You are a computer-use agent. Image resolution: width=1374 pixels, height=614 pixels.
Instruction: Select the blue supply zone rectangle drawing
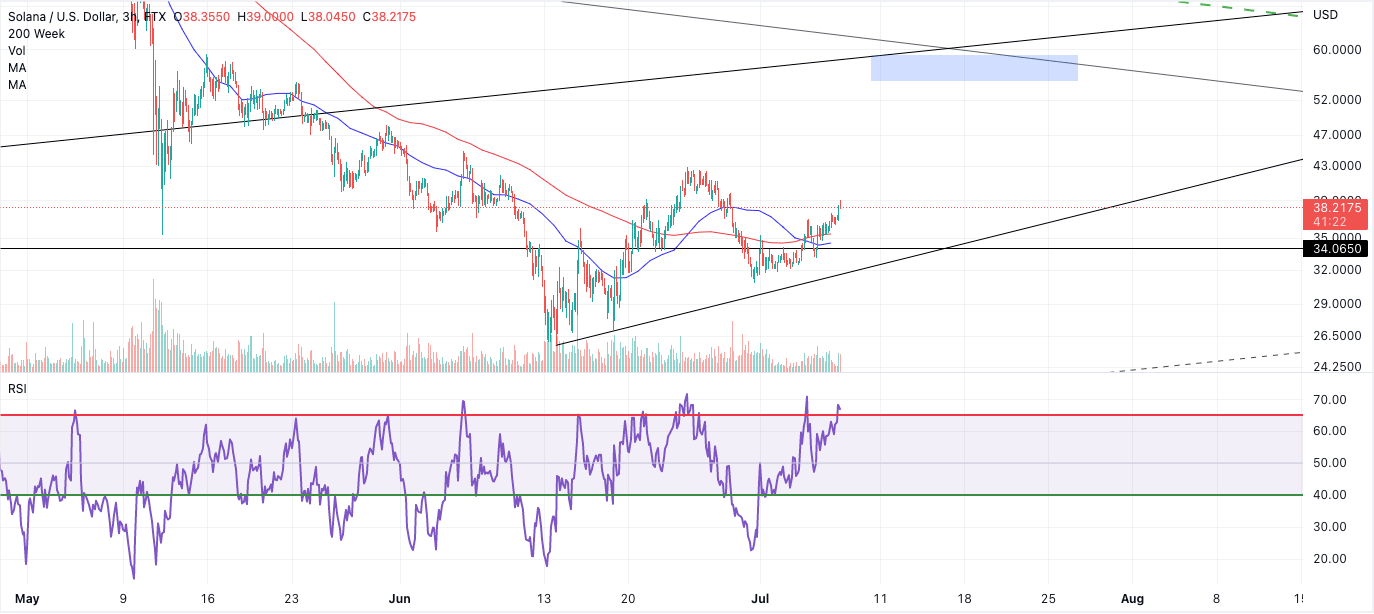point(973,67)
